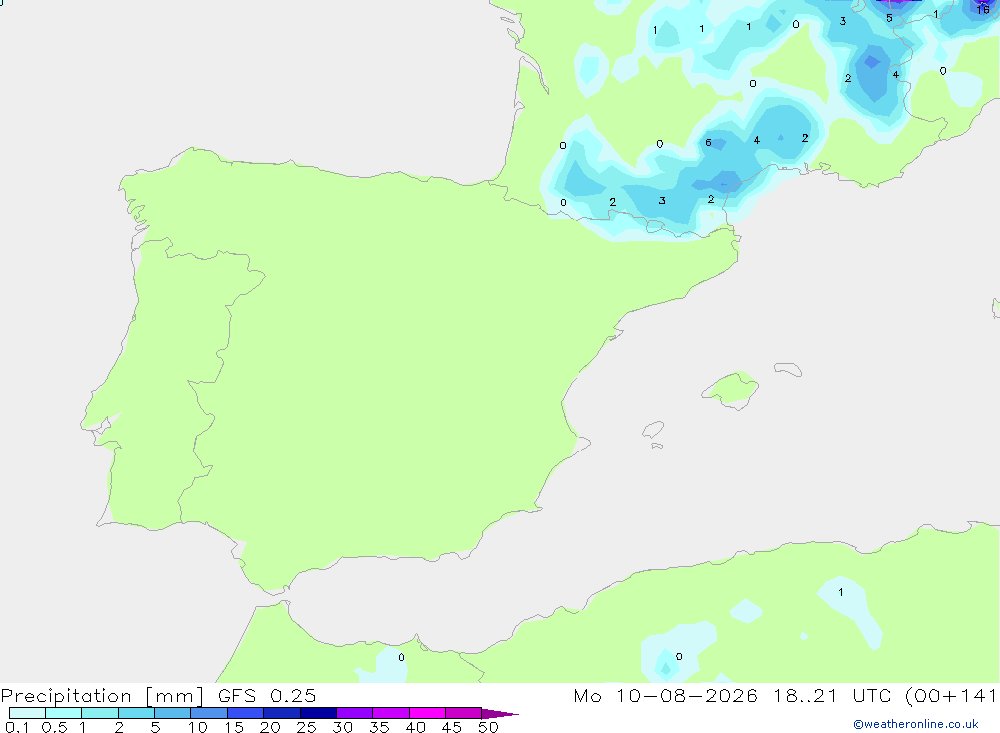Pick the 40–45 mm magenta legend swatch

[x=427, y=713]
